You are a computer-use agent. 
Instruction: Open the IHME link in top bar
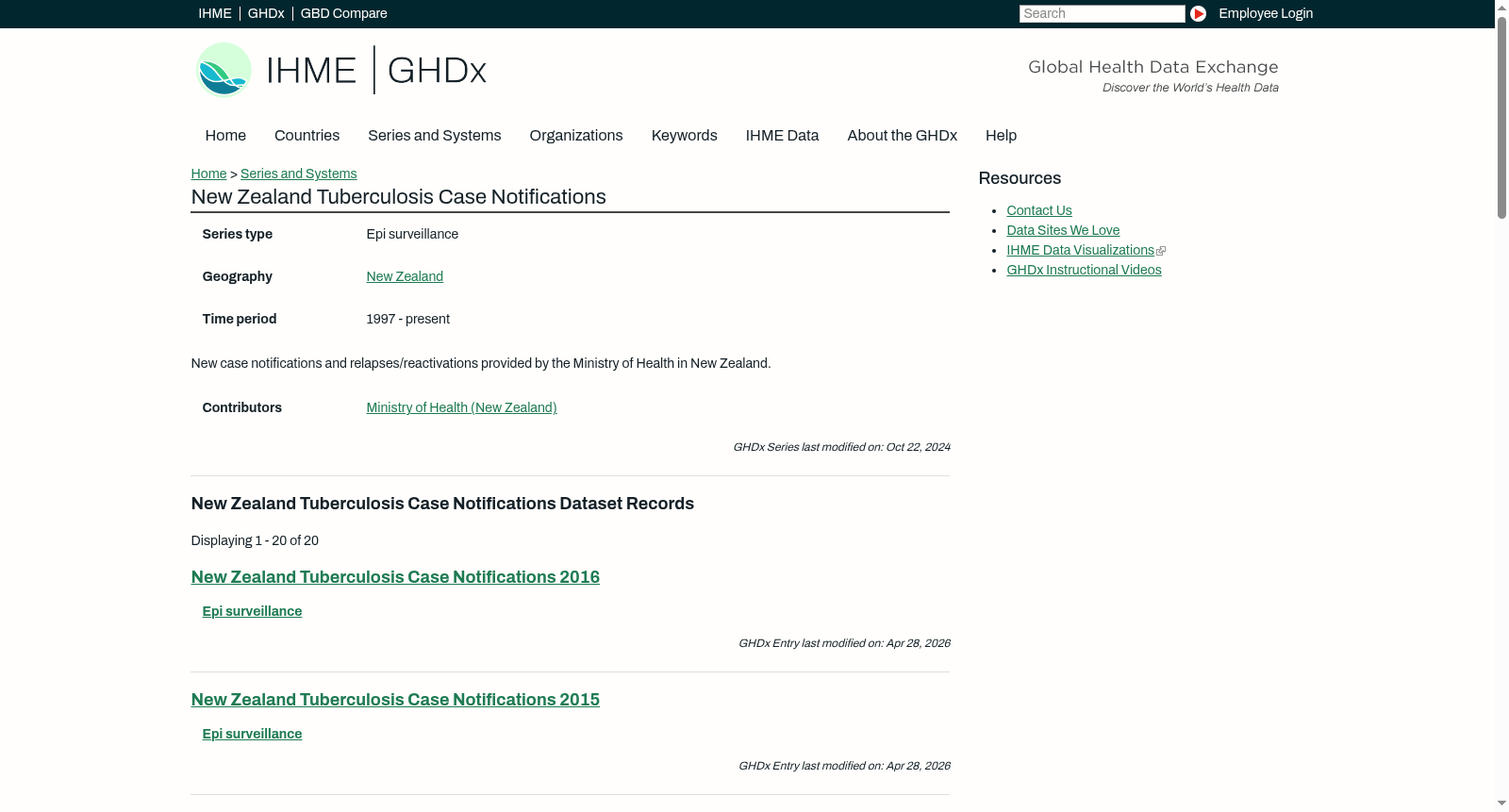pos(215,13)
